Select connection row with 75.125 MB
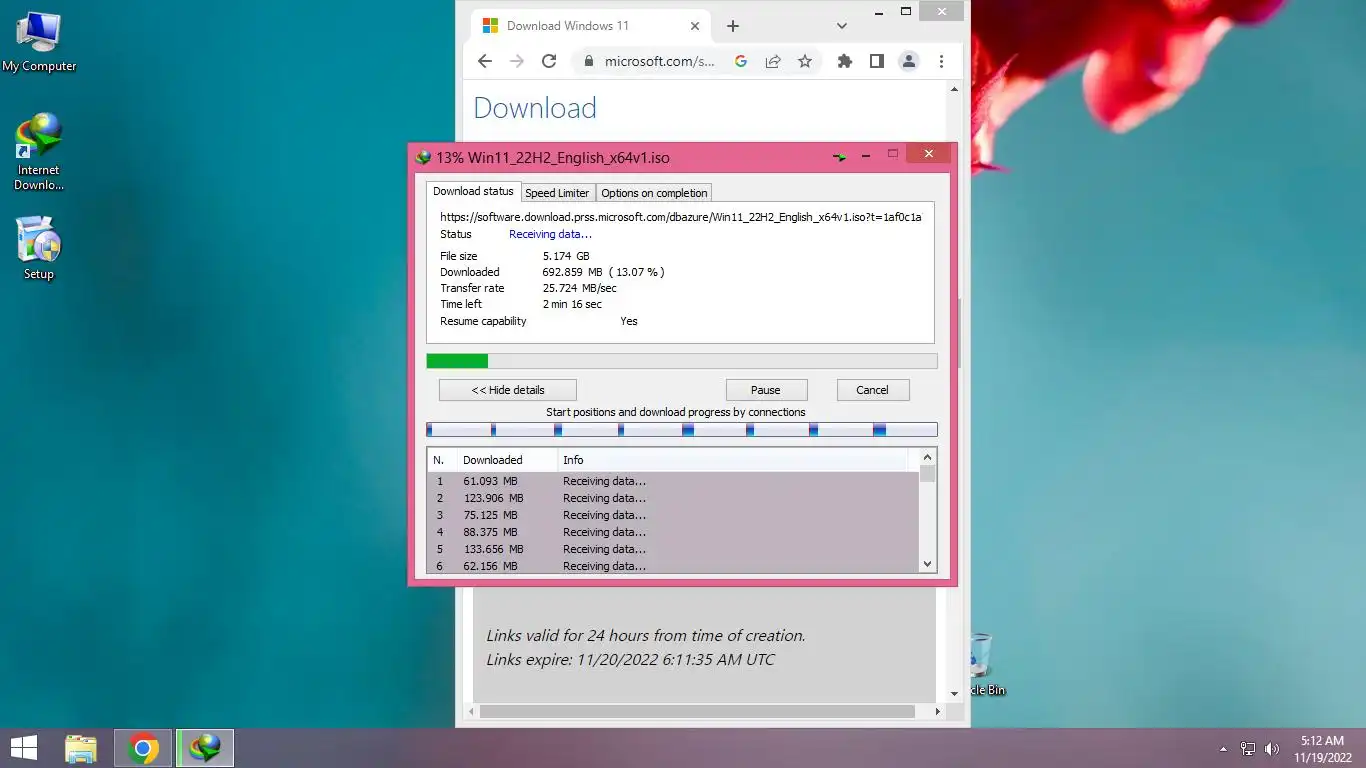Viewport: 1366px width, 768px height. click(x=673, y=515)
